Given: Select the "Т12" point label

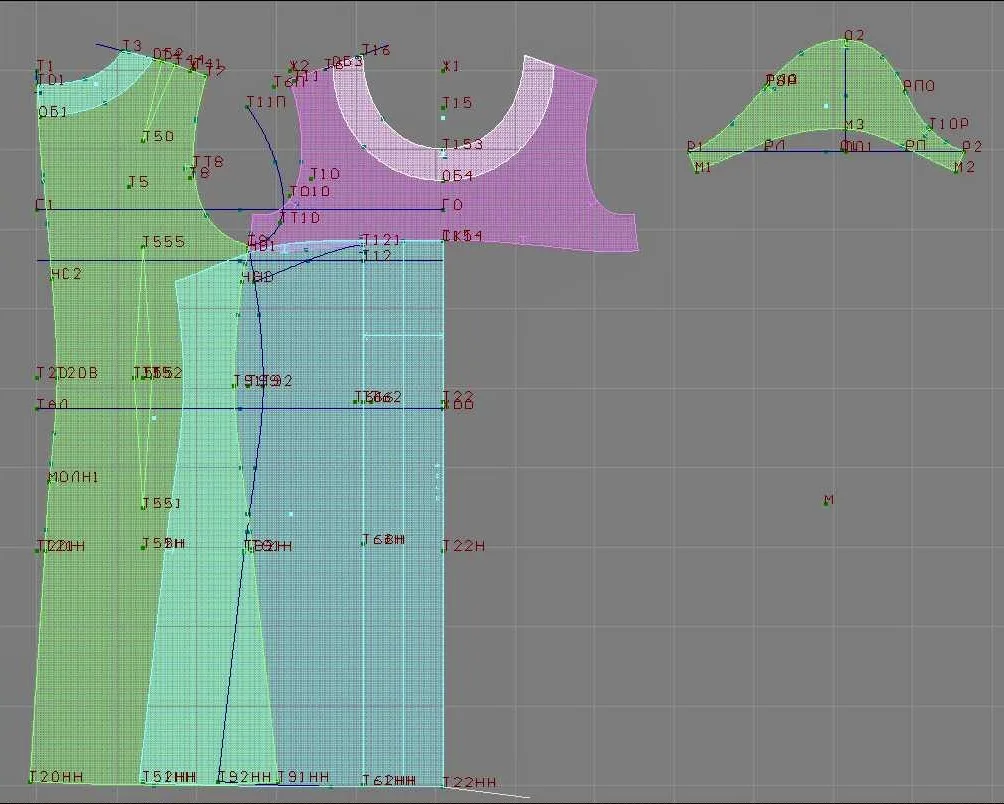Looking at the screenshot, I should coord(377,255).
